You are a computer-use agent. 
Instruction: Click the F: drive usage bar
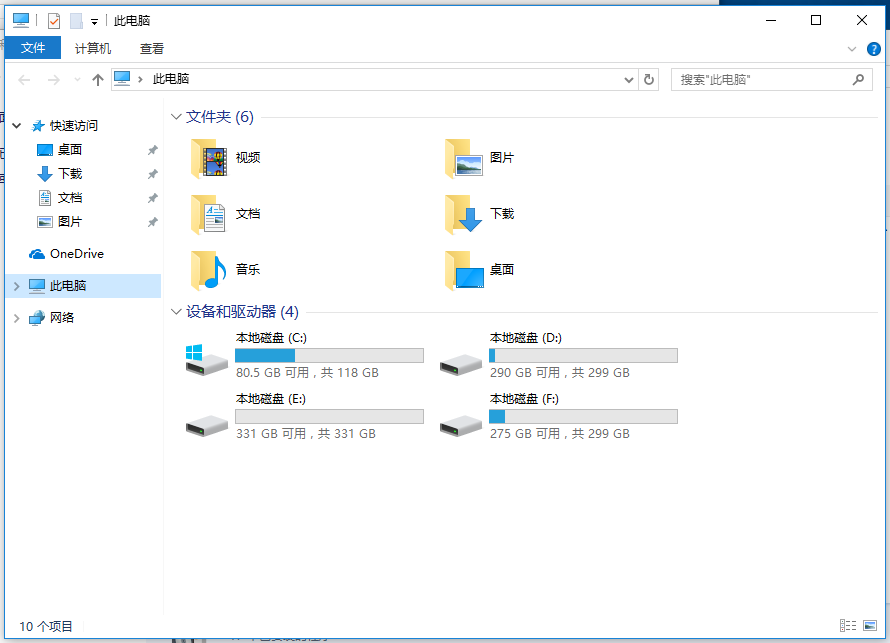[x=583, y=417]
